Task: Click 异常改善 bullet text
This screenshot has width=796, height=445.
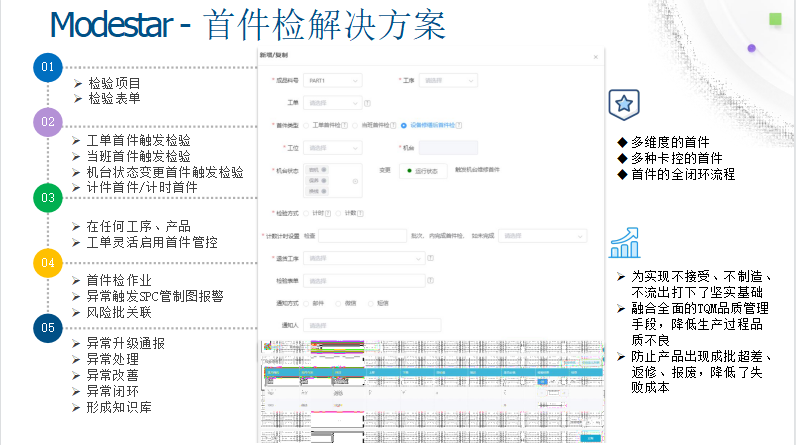Action: click(112, 375)
